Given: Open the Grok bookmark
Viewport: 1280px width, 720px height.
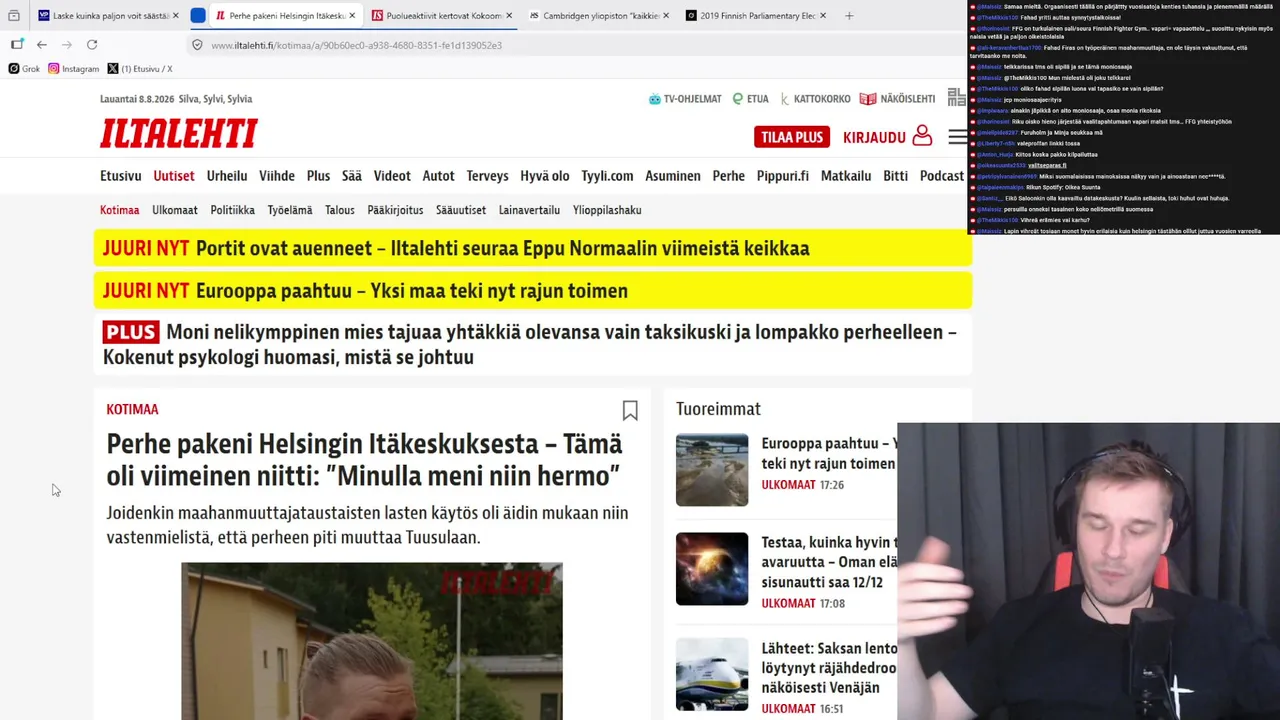Looking at the screenshot, I should [x=24, y=69].
